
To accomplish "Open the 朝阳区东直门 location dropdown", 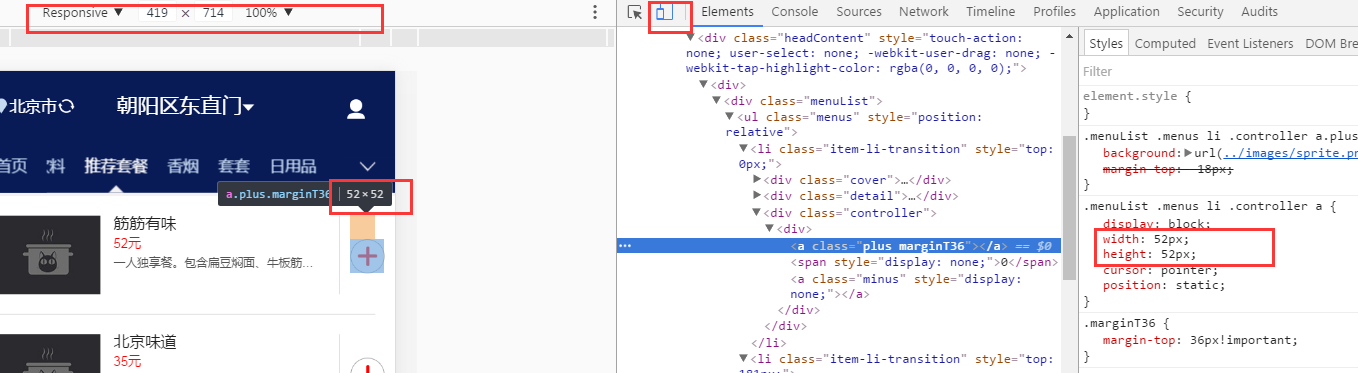I will [185, 106].
